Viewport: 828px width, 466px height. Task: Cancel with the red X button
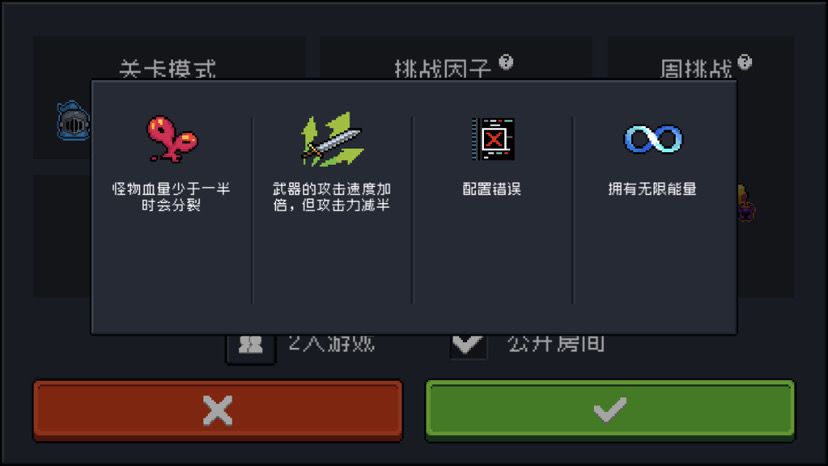click(218, 411)
